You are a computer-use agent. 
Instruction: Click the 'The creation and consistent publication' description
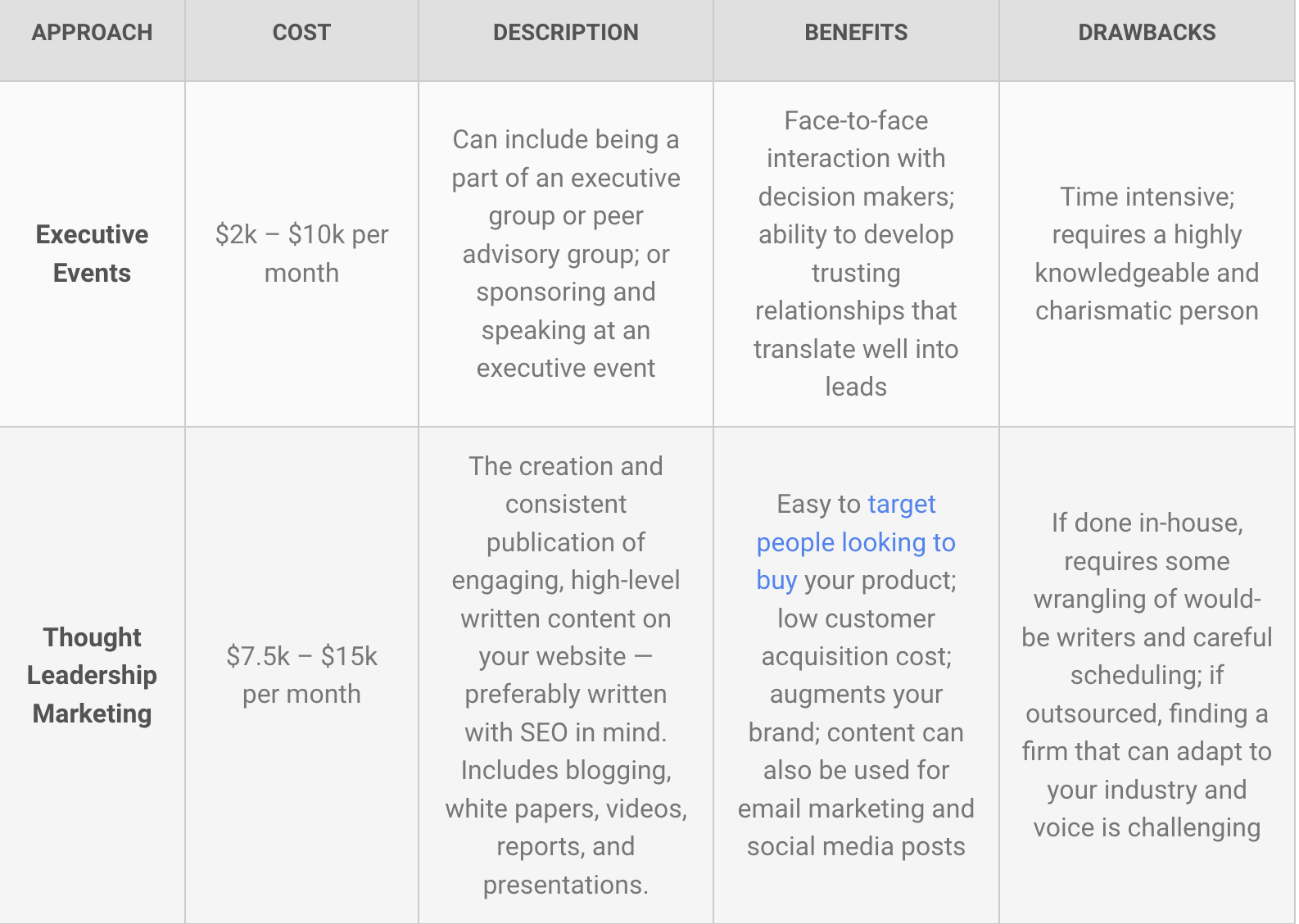(566, 675)
